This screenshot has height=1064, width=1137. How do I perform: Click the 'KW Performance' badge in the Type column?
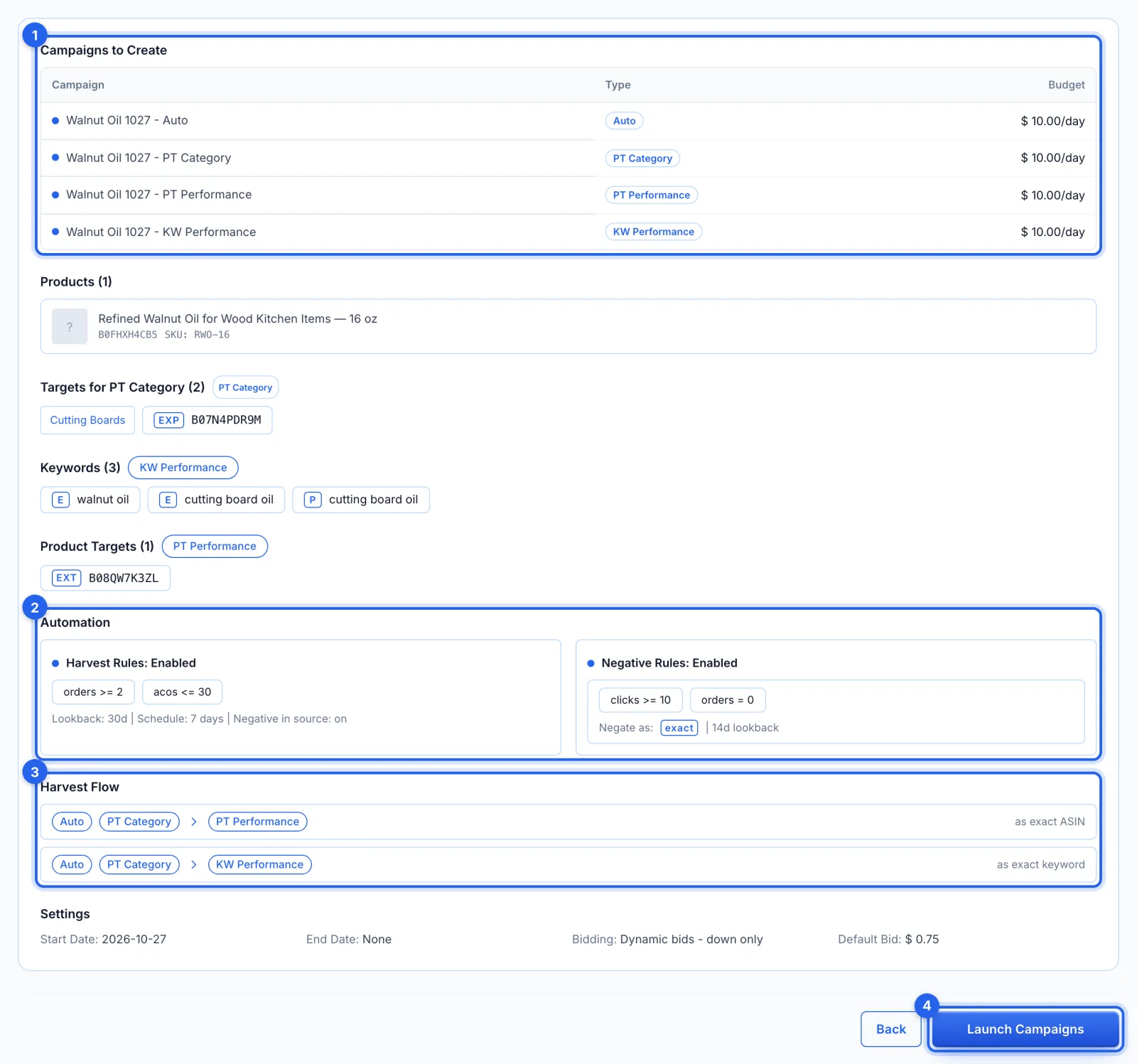[x=654, y=232]
